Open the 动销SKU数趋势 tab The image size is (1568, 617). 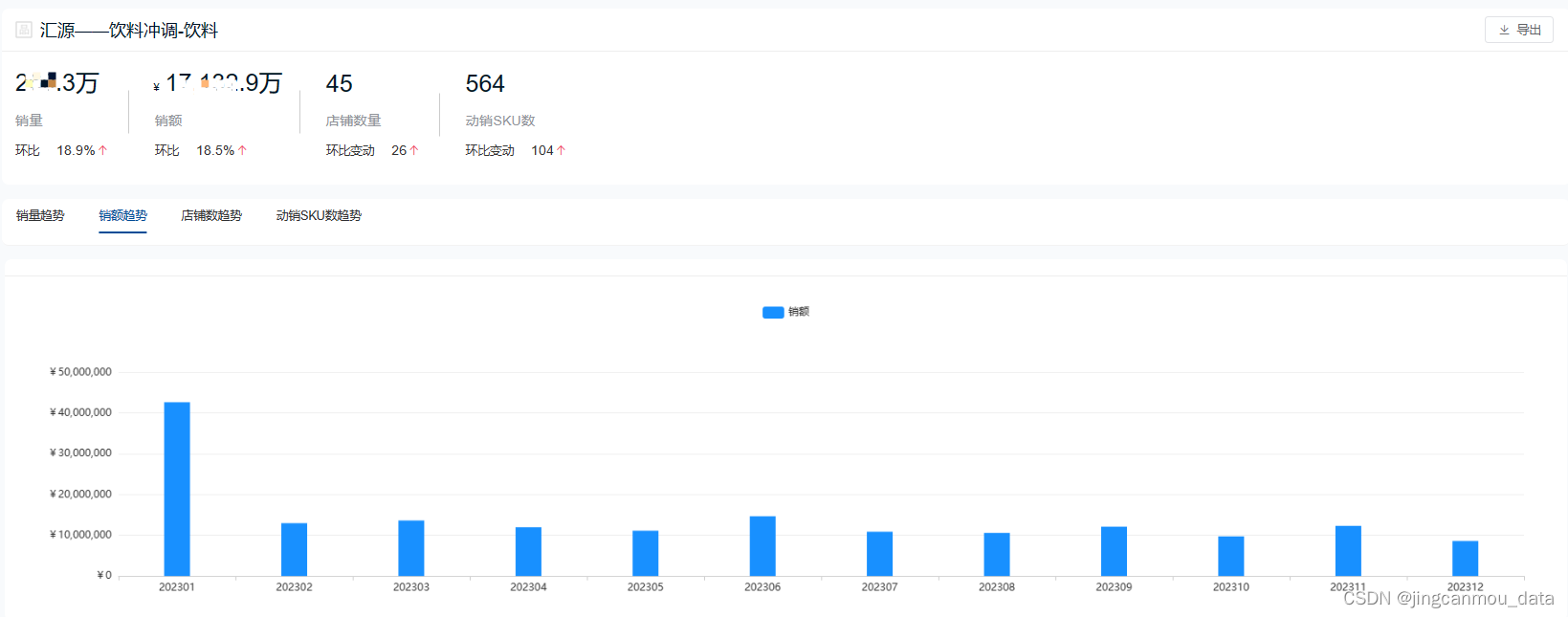pos(319,215)
